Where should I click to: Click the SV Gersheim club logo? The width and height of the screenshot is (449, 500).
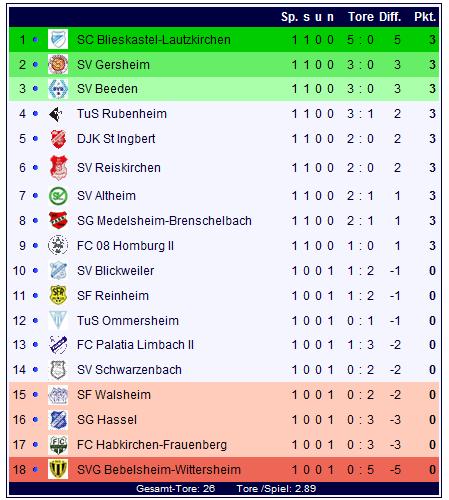click(58, 64)
